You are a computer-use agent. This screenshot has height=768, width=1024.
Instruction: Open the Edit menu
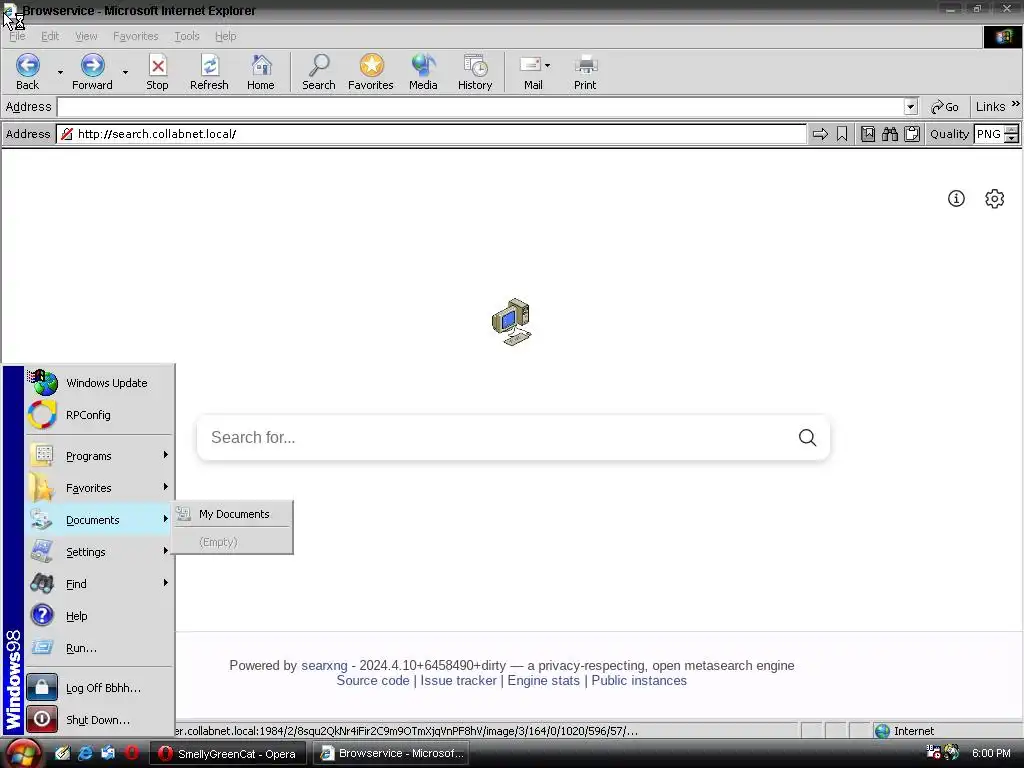click(x=50, y=36)
